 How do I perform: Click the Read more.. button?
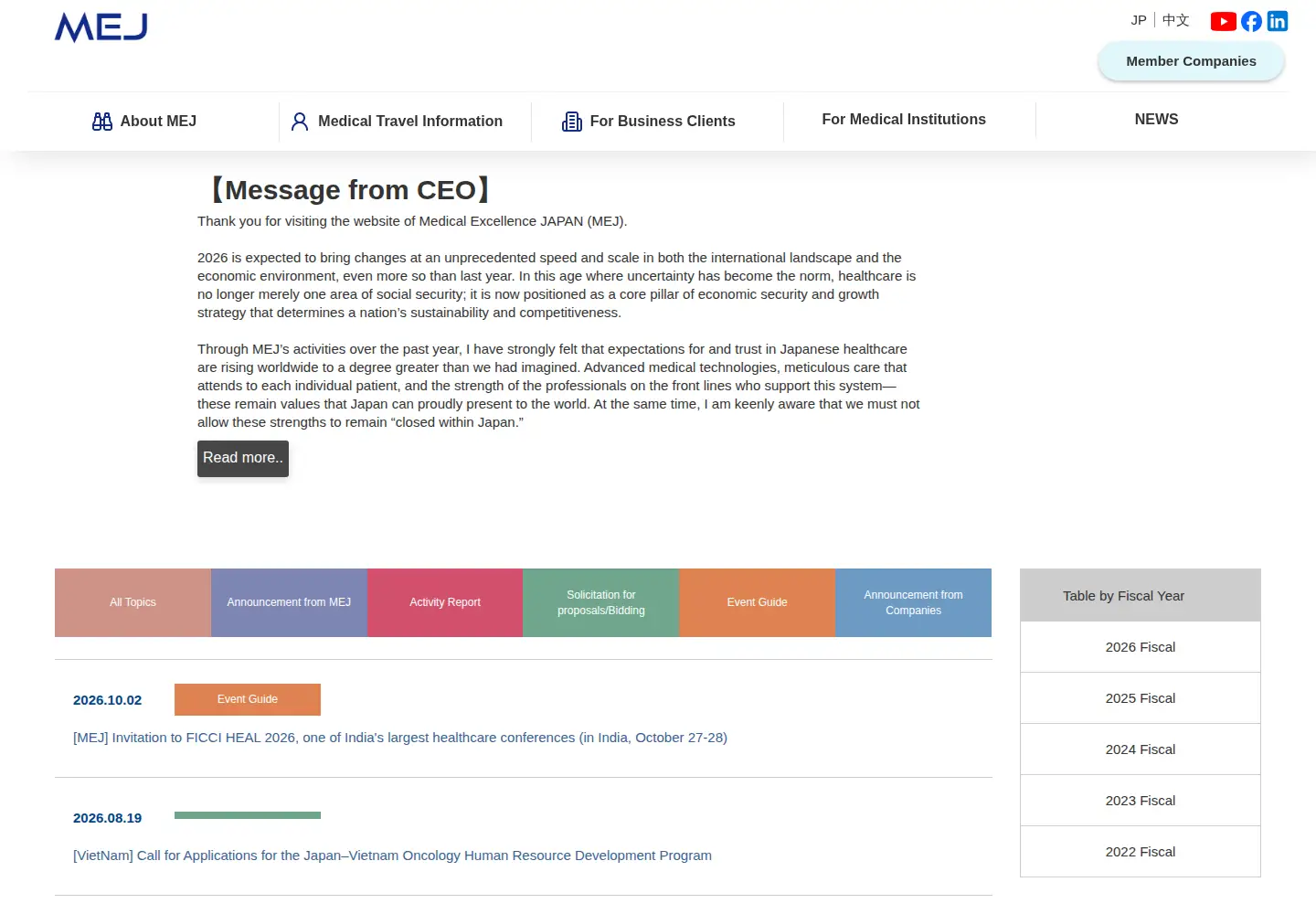(x=243, y=458)
